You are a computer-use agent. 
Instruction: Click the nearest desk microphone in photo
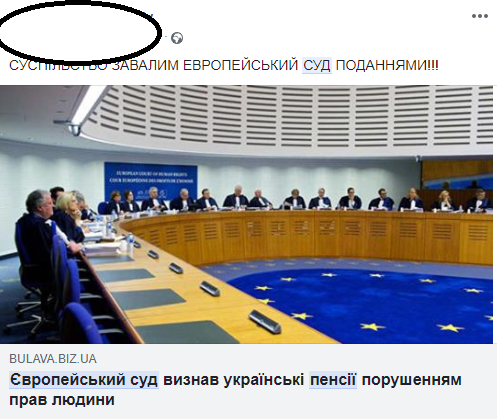265,321
